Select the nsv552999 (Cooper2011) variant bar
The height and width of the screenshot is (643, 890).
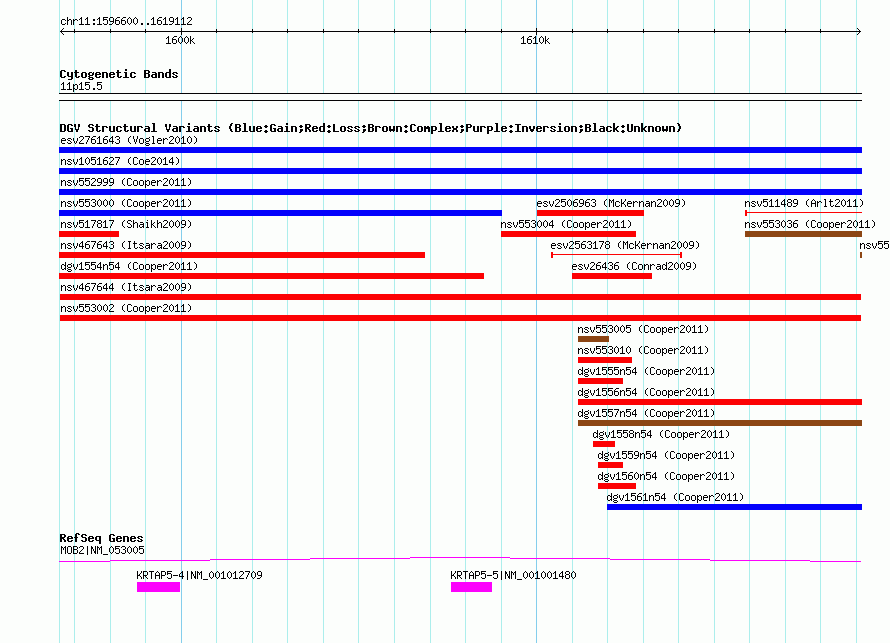click(x=460, y=192)
